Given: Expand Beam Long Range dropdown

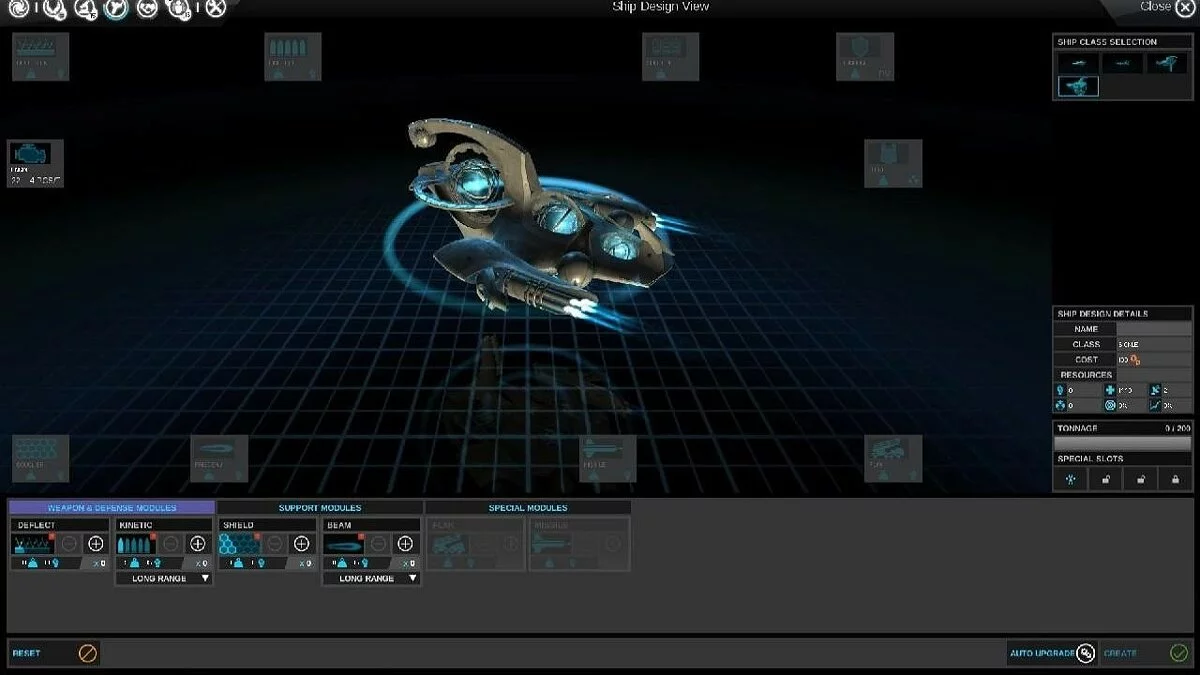Looking at the screenshot, I should pyautogui.click(x=371, y=578).
